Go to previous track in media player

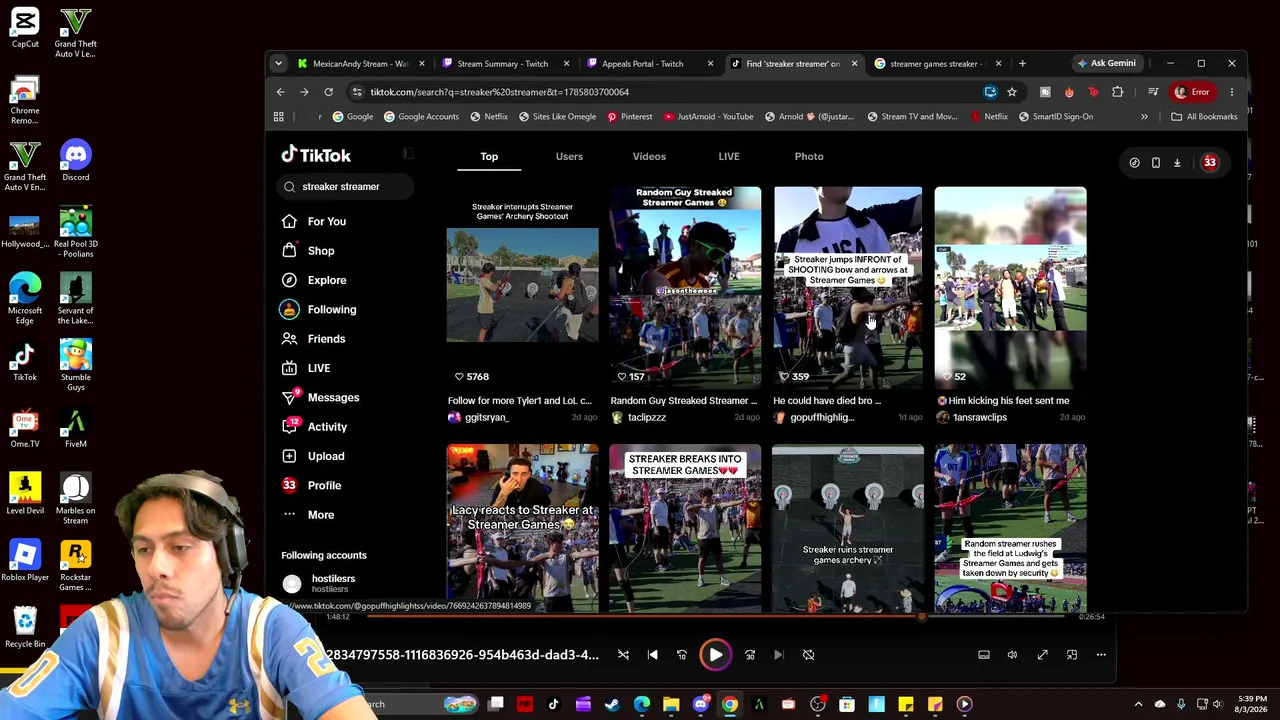[x=653, y=655]
